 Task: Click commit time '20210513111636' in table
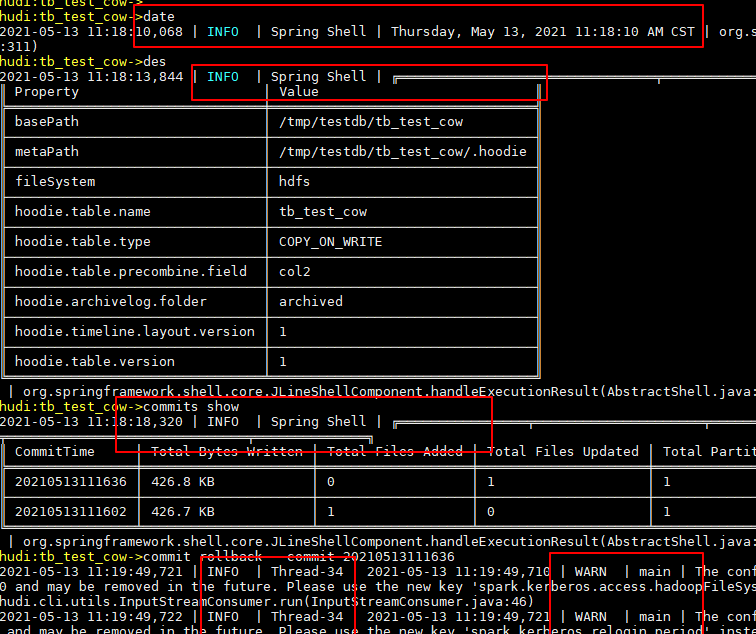tap(70, 482)
